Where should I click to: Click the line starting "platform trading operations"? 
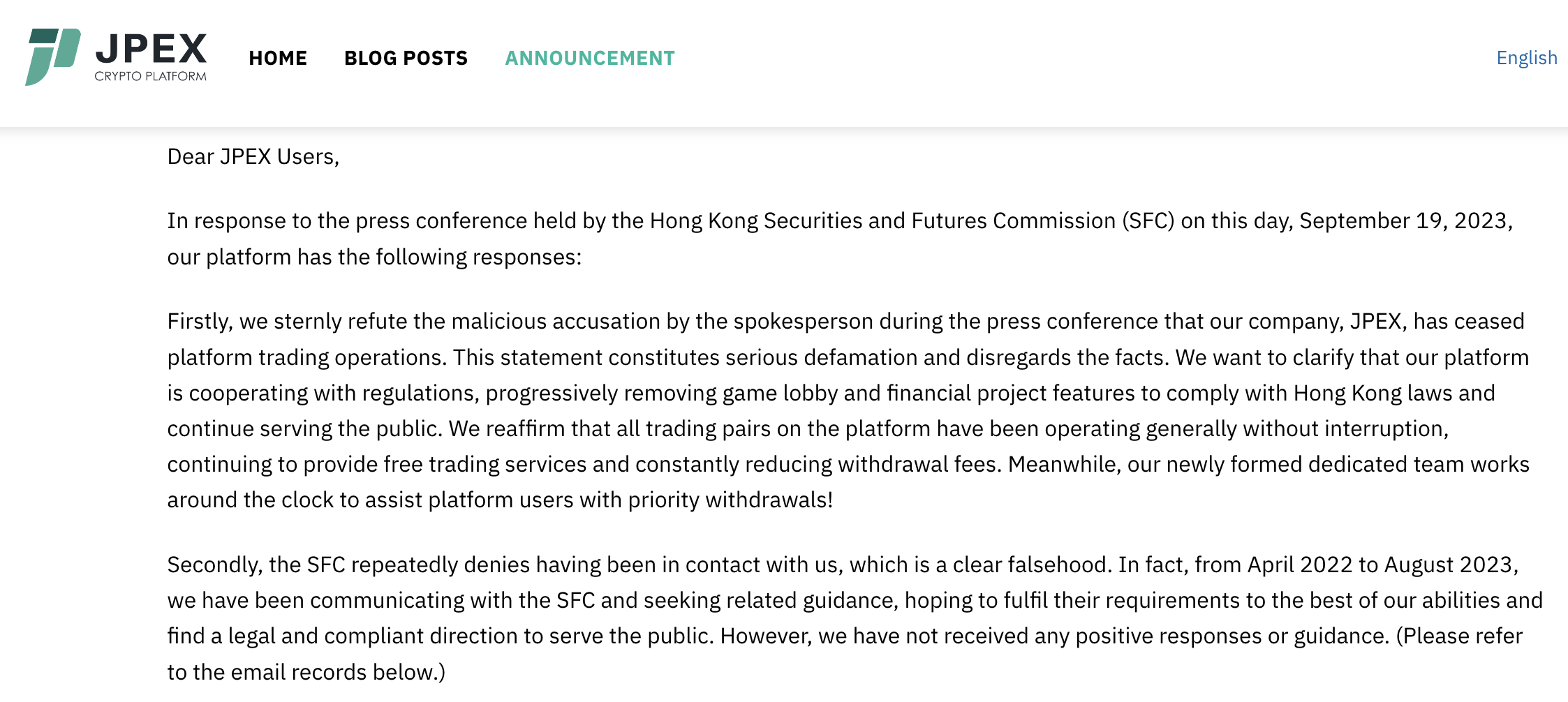point(848,358)
